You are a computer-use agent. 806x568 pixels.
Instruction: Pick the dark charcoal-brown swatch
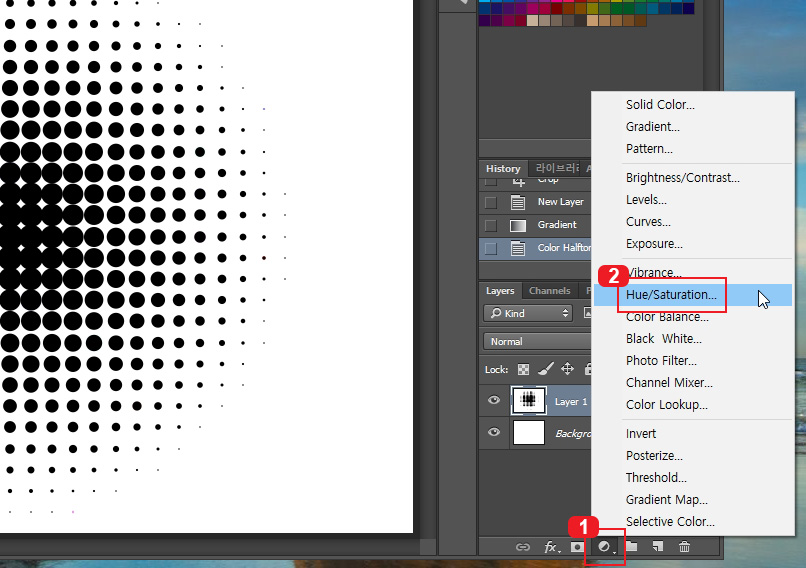pyautogui.click(x=580, y=21)
